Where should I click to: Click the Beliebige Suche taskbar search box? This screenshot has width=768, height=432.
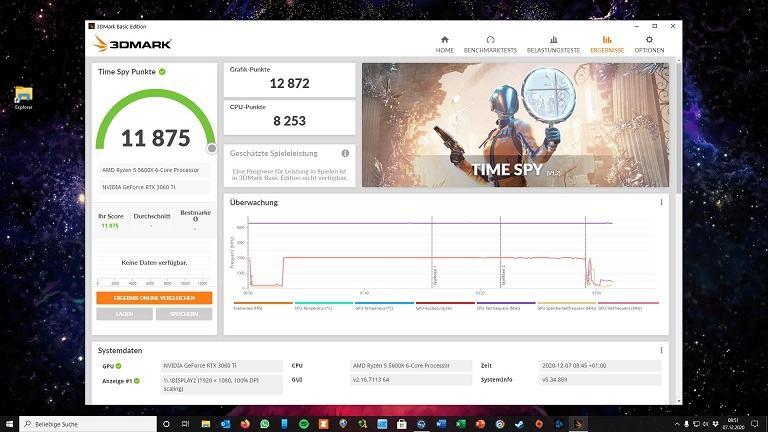click(x=88, y=424)
